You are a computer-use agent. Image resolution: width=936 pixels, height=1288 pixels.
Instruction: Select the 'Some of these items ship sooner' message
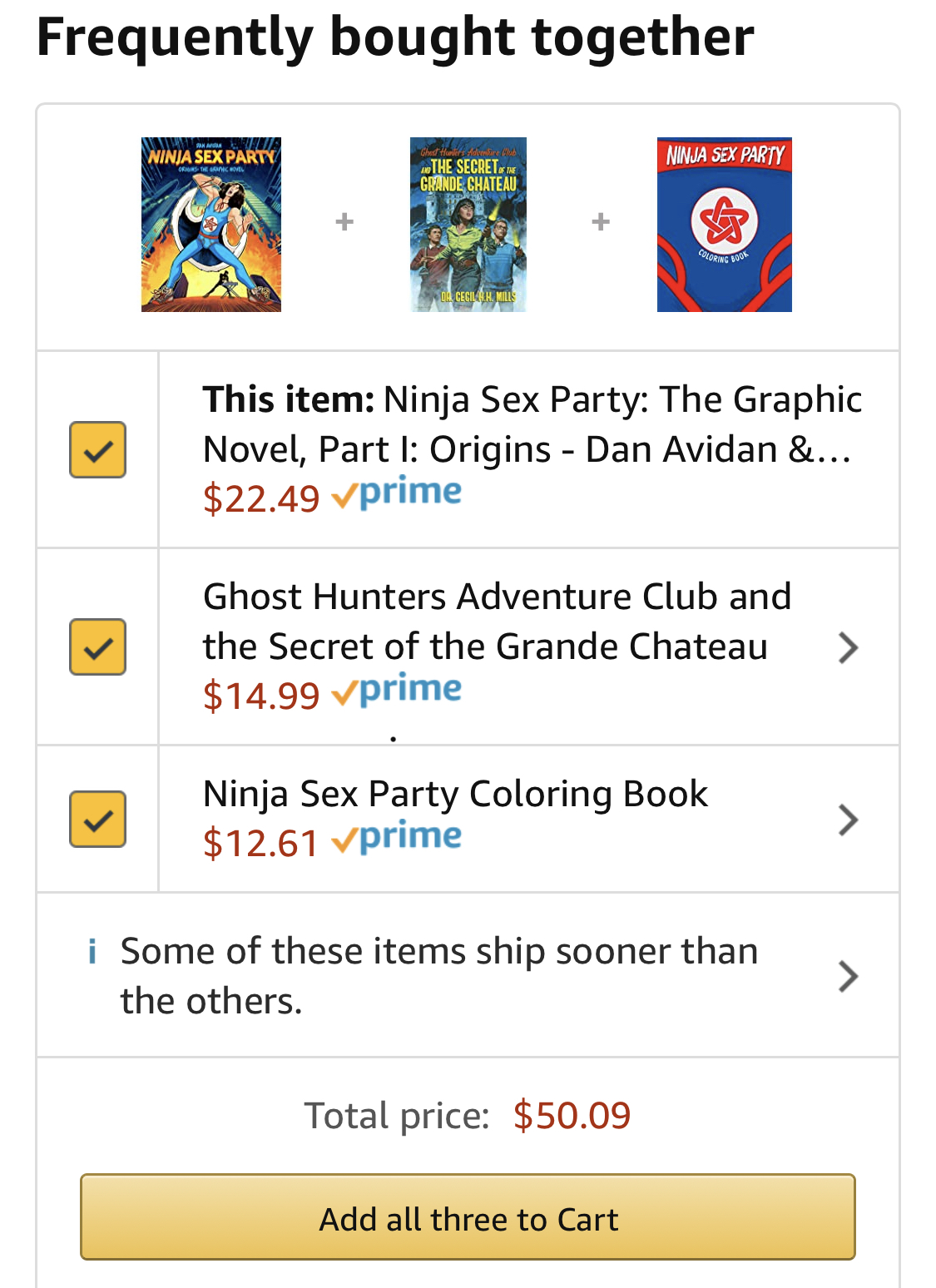439,976
